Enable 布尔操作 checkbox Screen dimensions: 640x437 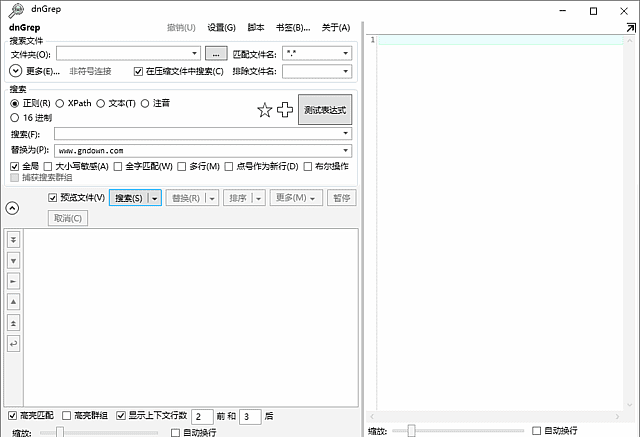click(308, 166)
